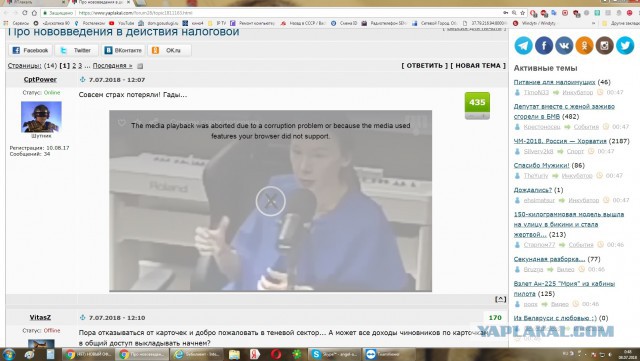Open the YouTube bookmark
The image size is (640, 361).
[x=122, y=23]
